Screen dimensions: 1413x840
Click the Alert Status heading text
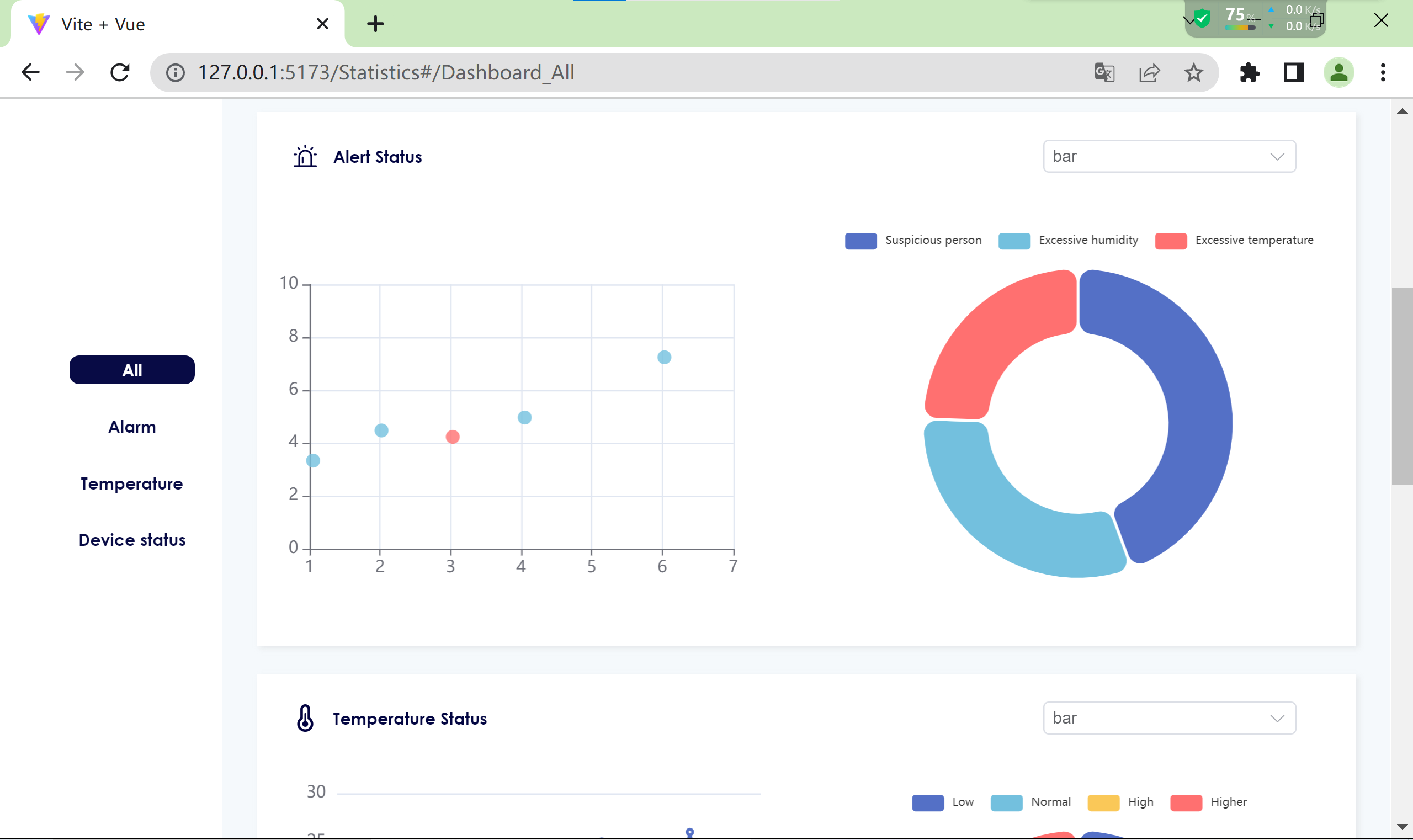point(378,157)
